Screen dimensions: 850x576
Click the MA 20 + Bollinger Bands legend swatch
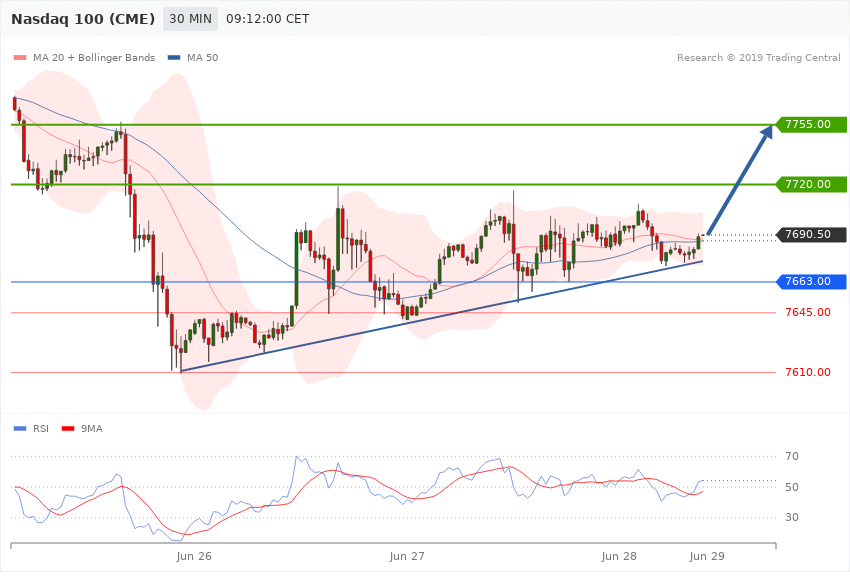point(20,57)
